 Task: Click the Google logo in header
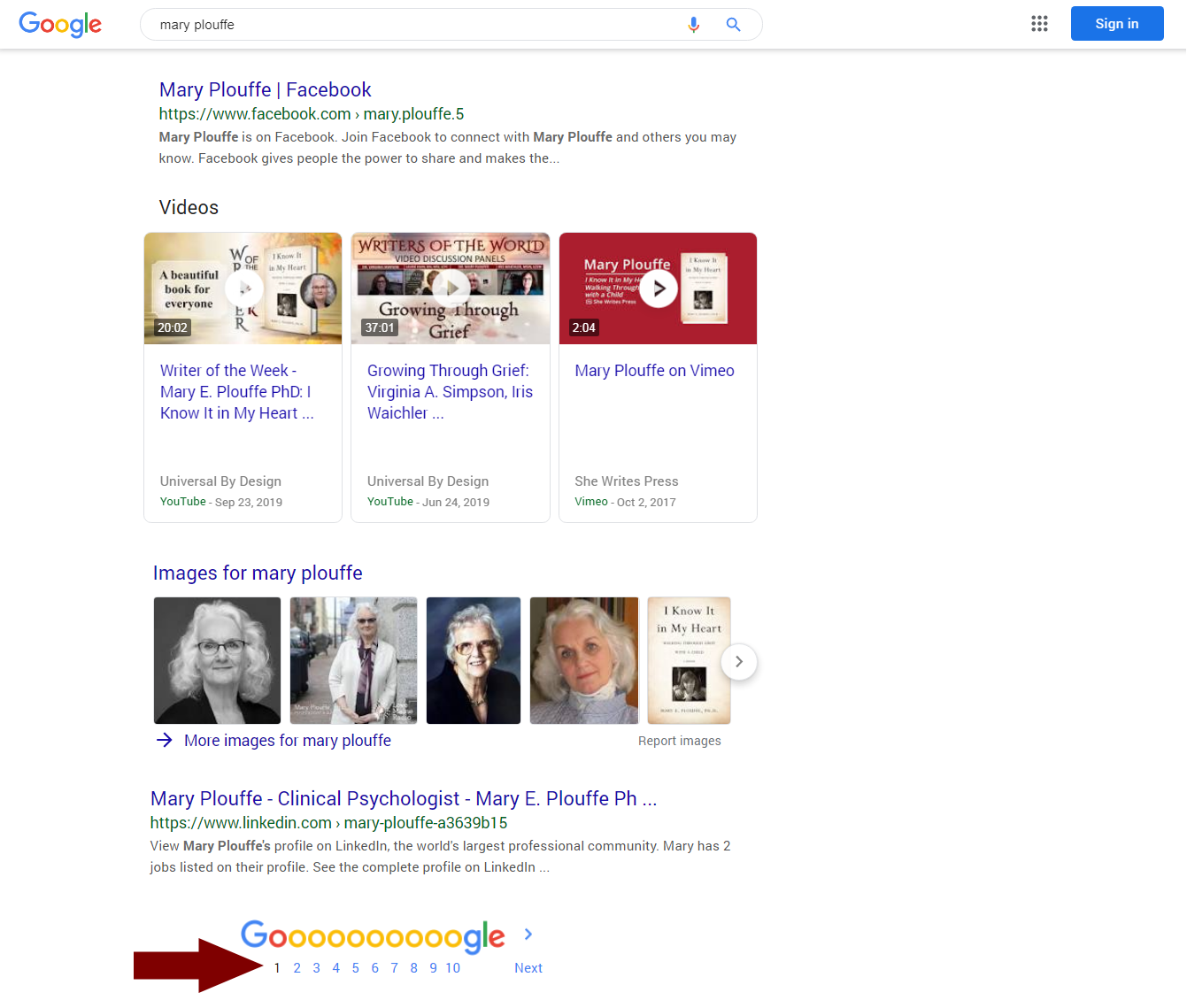(x=60, y=24)
